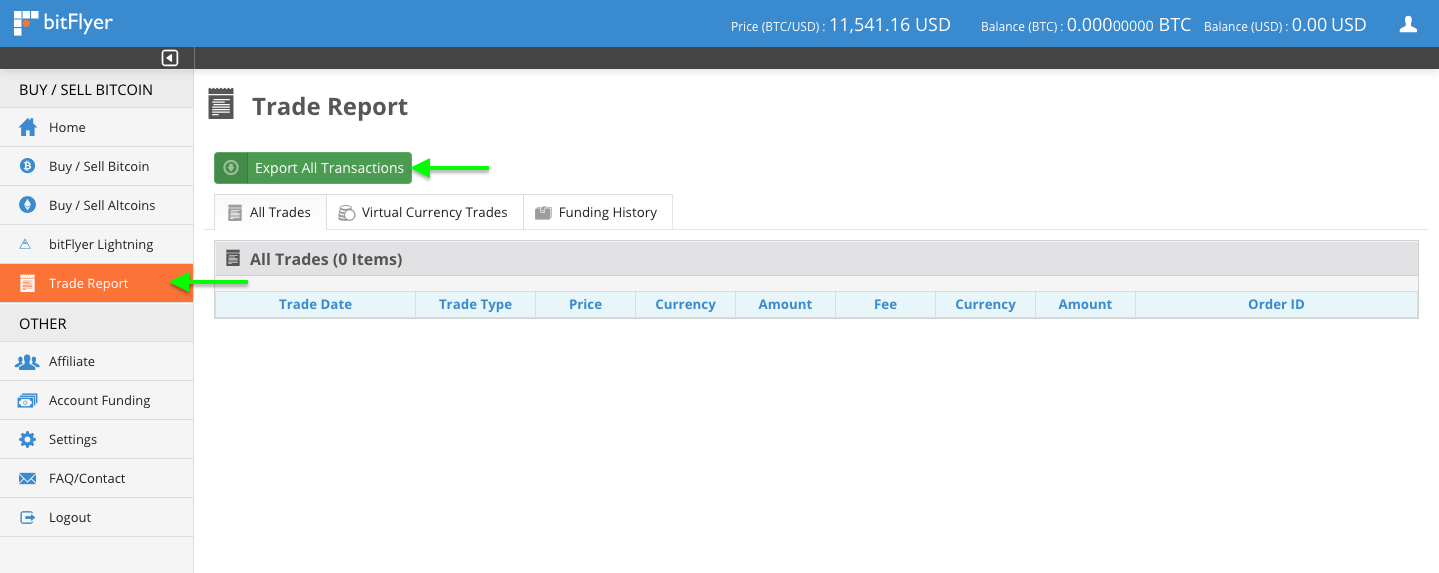Open Account Funding
1439x573 pixels.
(x=96, y=400)
